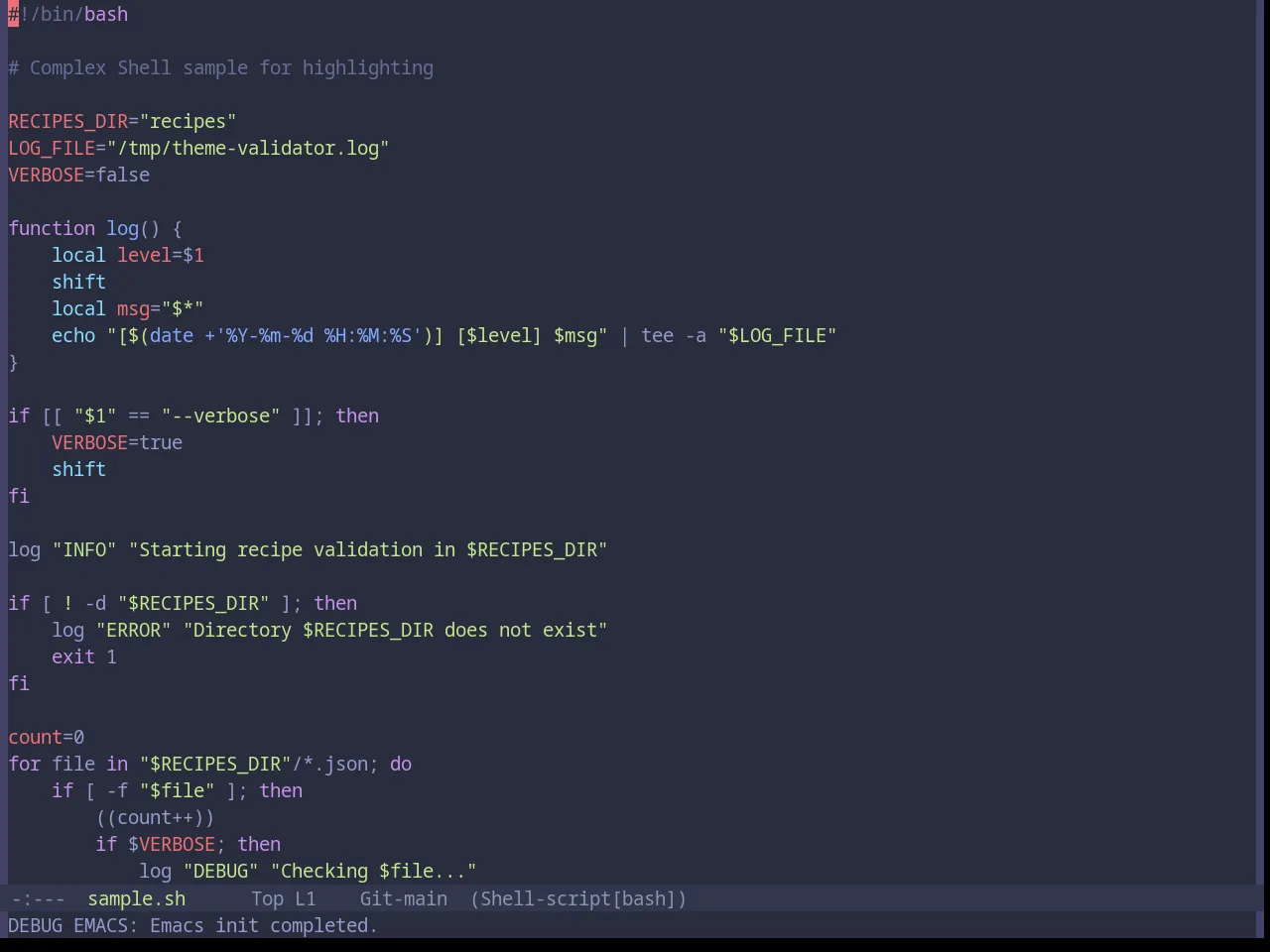Click the count=0 assignment
Viewport: 1270px width, 952px height.
(x=47, y=737)
